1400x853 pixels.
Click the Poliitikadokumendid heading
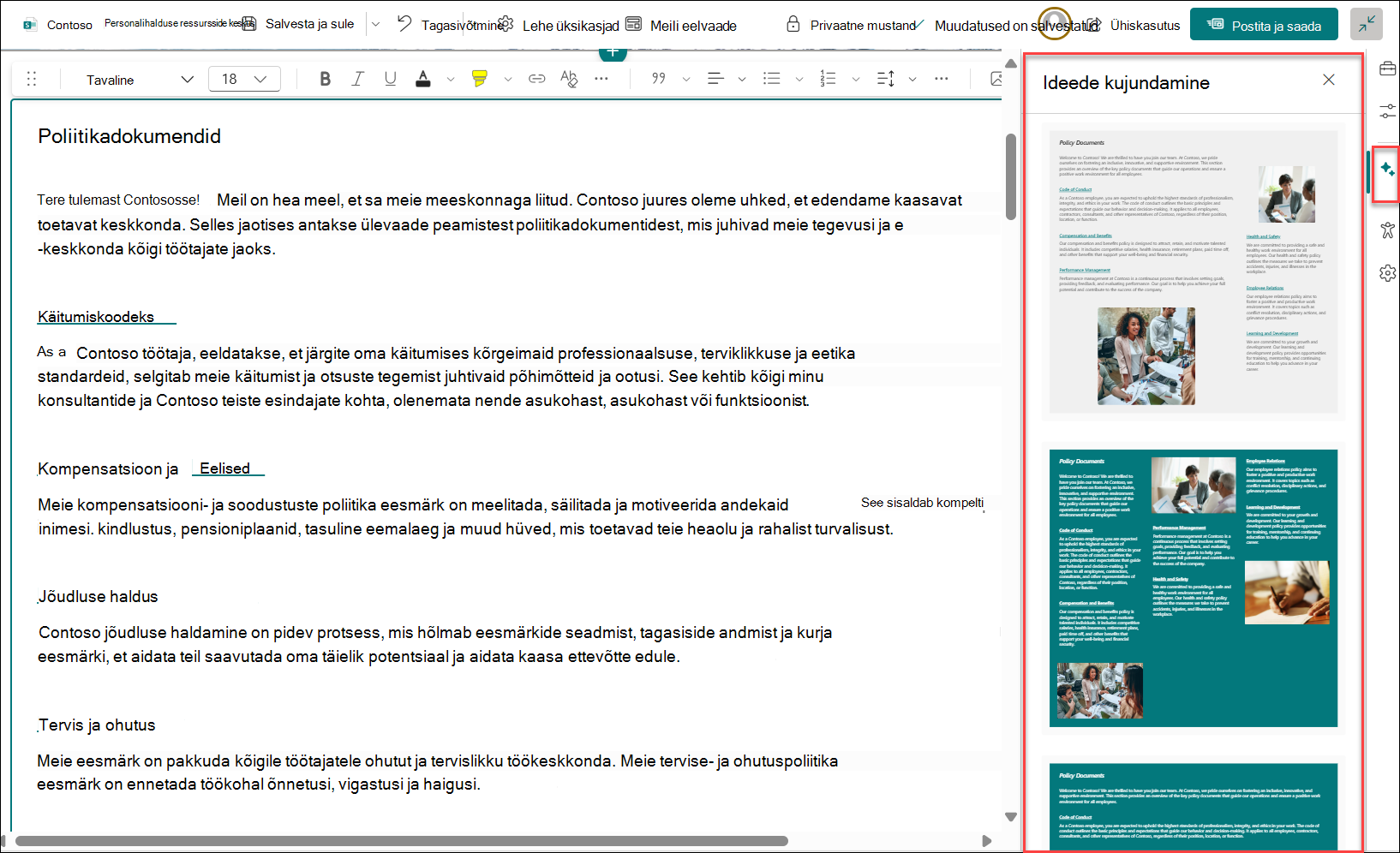point(129,136)
